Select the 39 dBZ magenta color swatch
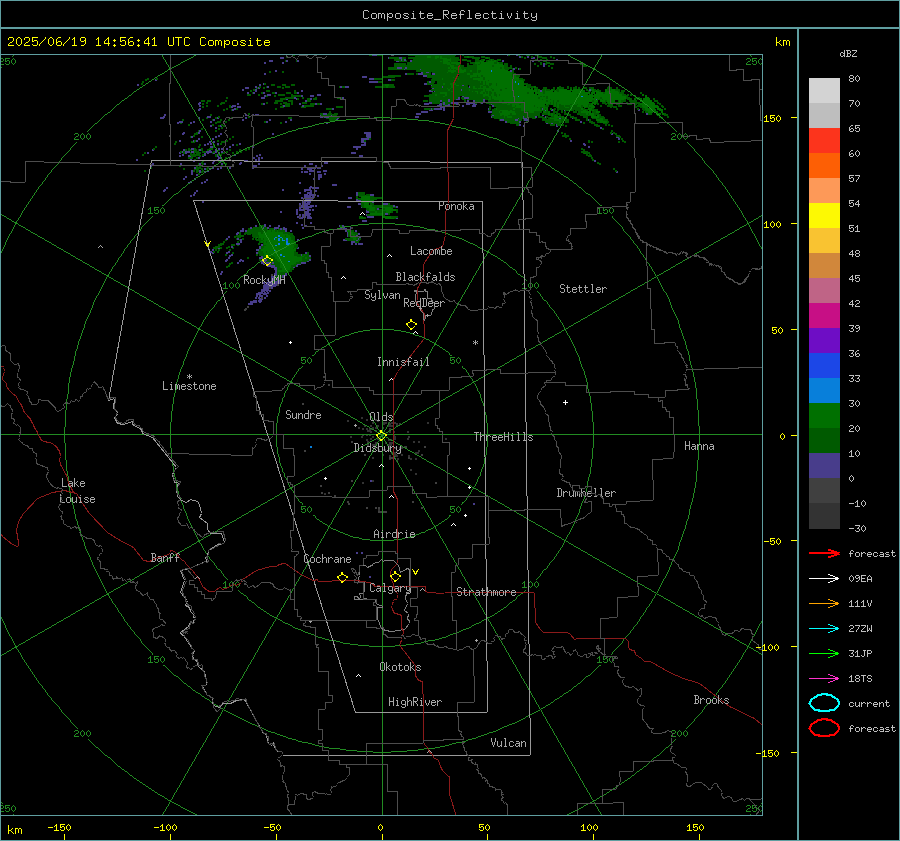900x841 pixels. pyautogui.click(x=824, y=316)
